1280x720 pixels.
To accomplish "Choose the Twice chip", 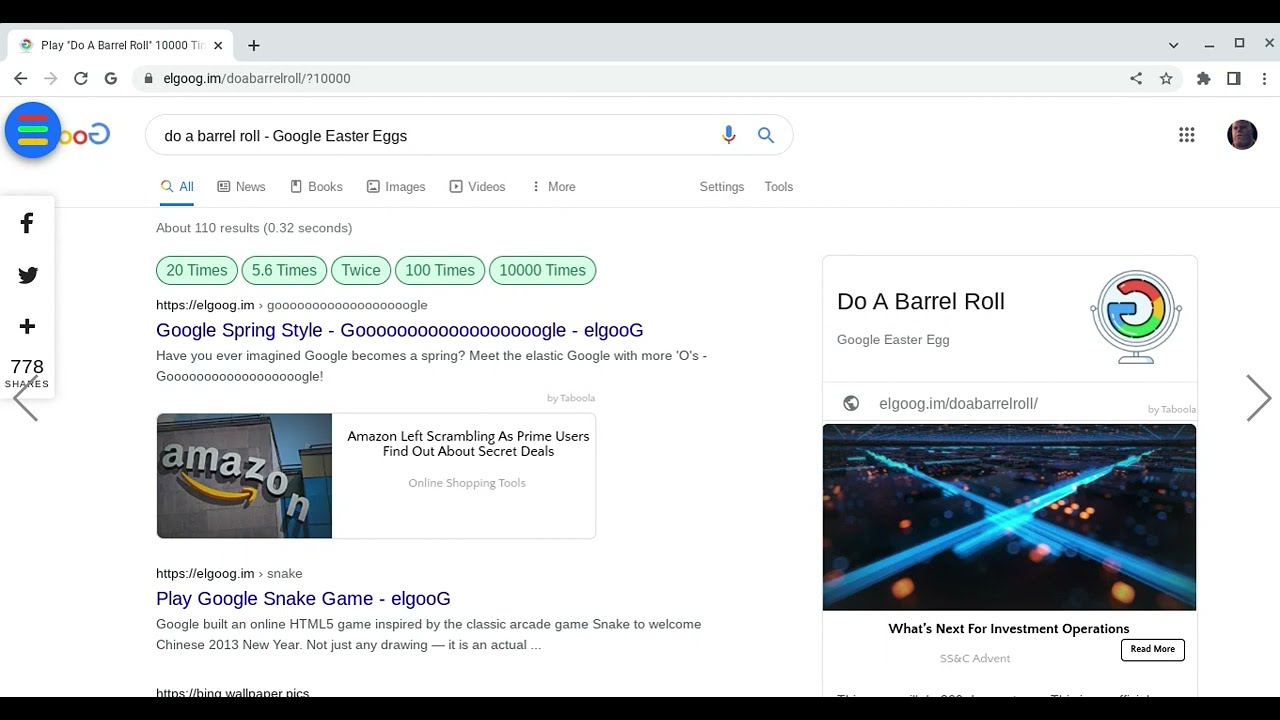I will pos(361,270).
